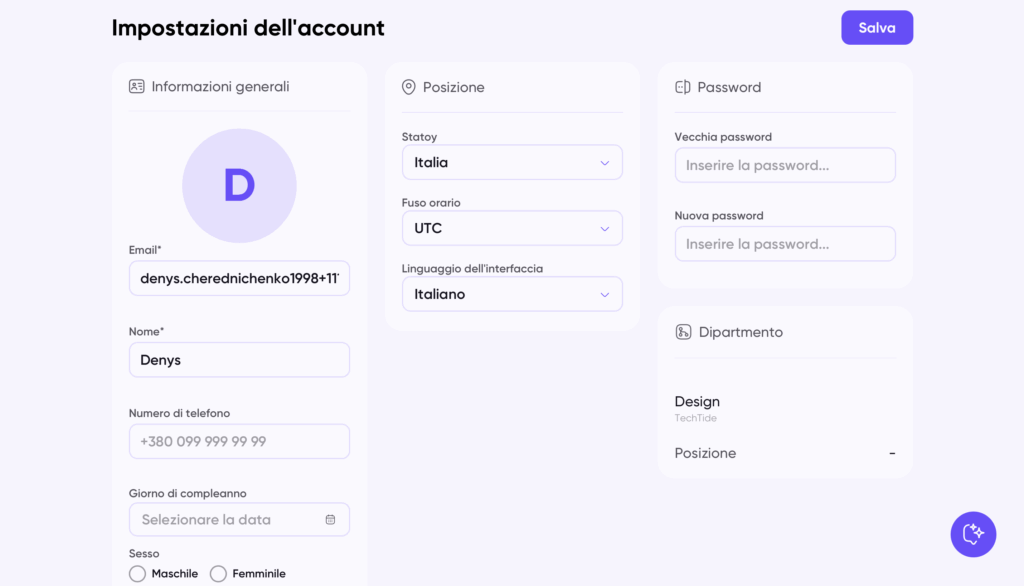The width and height of the screenshot is (1024, 586).
Task: Select the Maschile radio button
Action: [x=138, y=574]
